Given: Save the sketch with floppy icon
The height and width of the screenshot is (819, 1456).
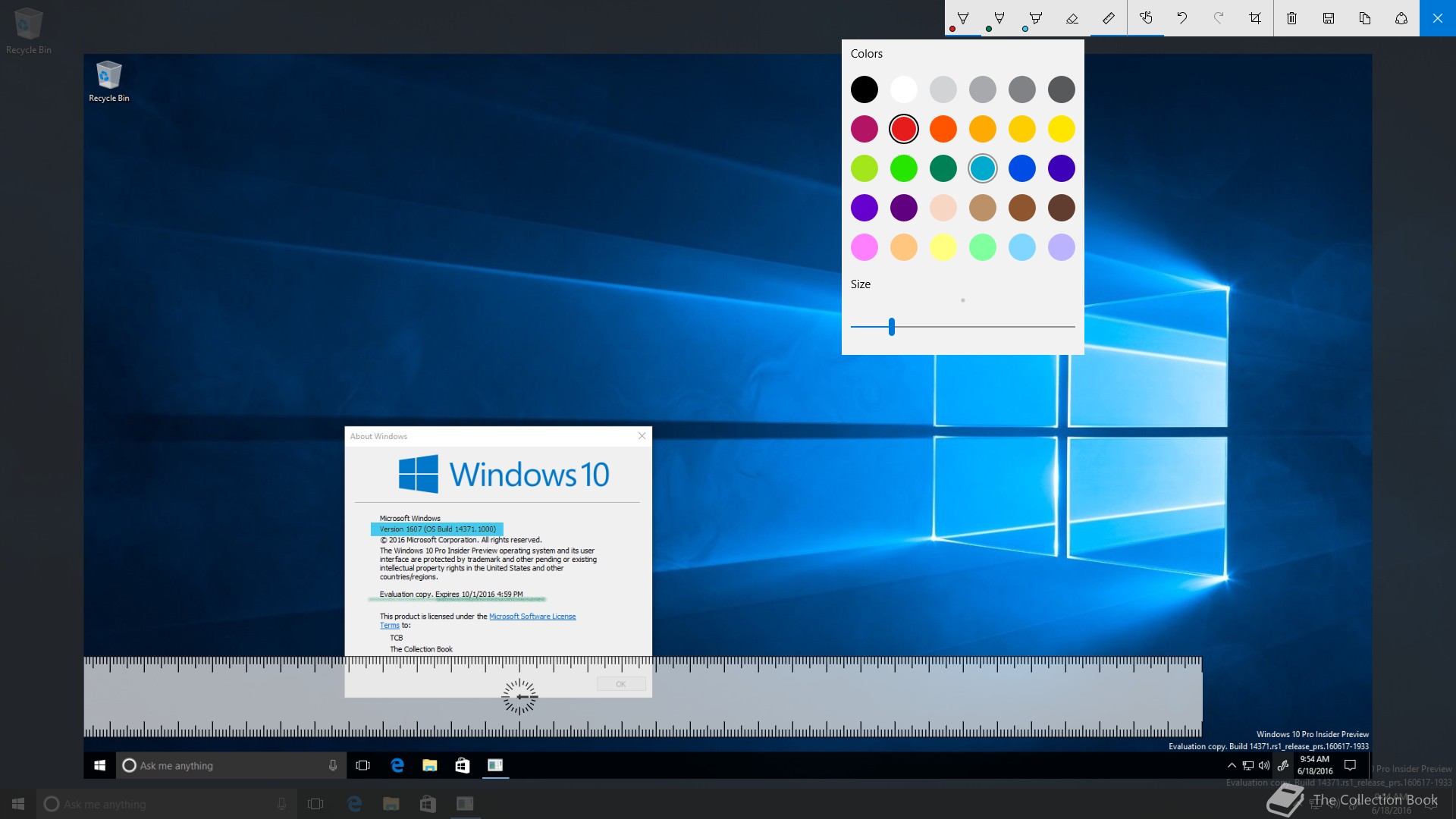Looking at the screenshot, I should pos(1329,18).
